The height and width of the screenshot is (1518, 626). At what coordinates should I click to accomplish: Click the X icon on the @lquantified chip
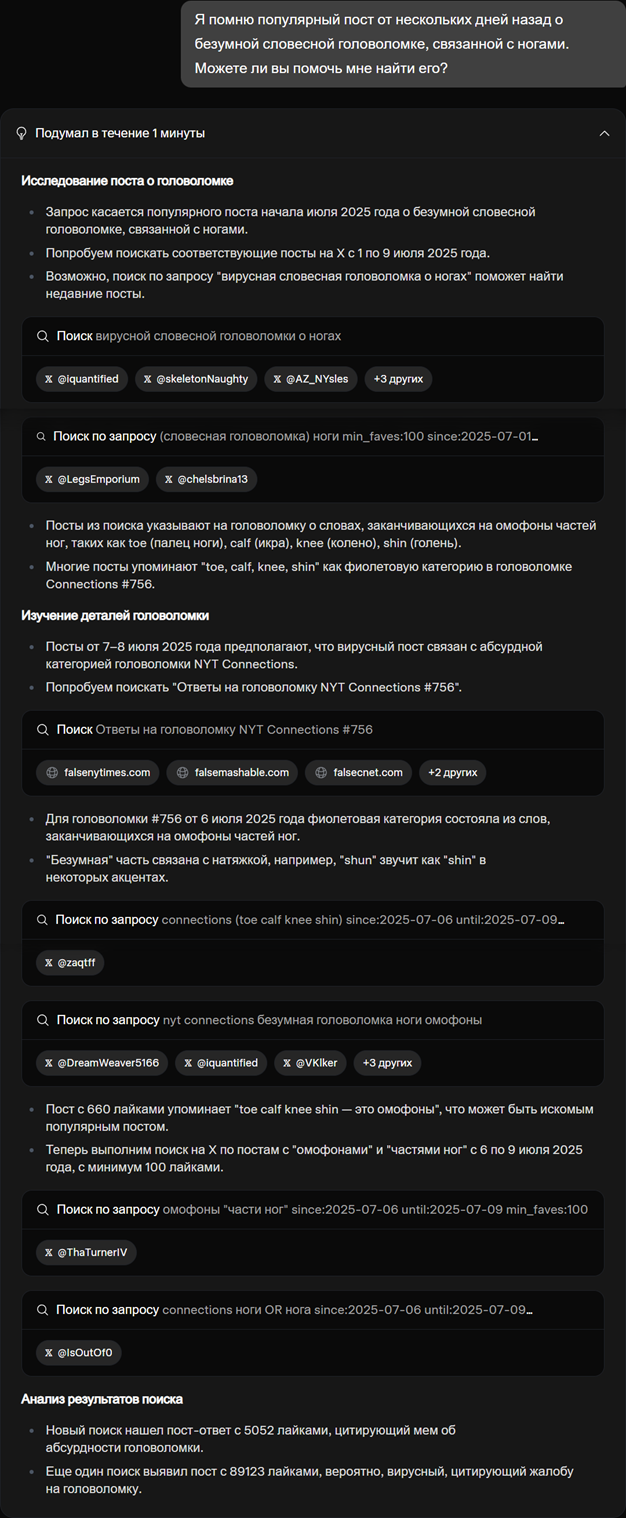pos(47,379)
